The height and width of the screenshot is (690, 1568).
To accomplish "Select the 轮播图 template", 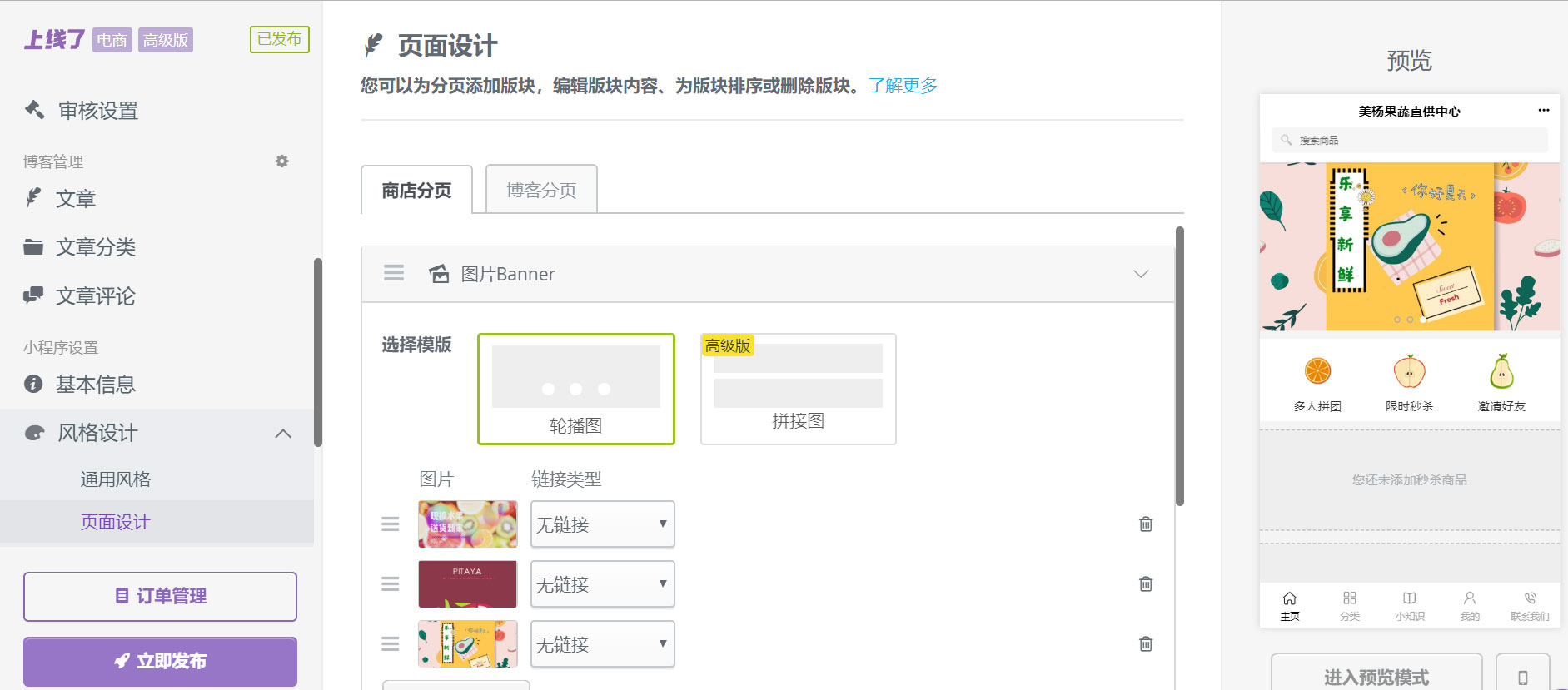I will coord(576,389).
